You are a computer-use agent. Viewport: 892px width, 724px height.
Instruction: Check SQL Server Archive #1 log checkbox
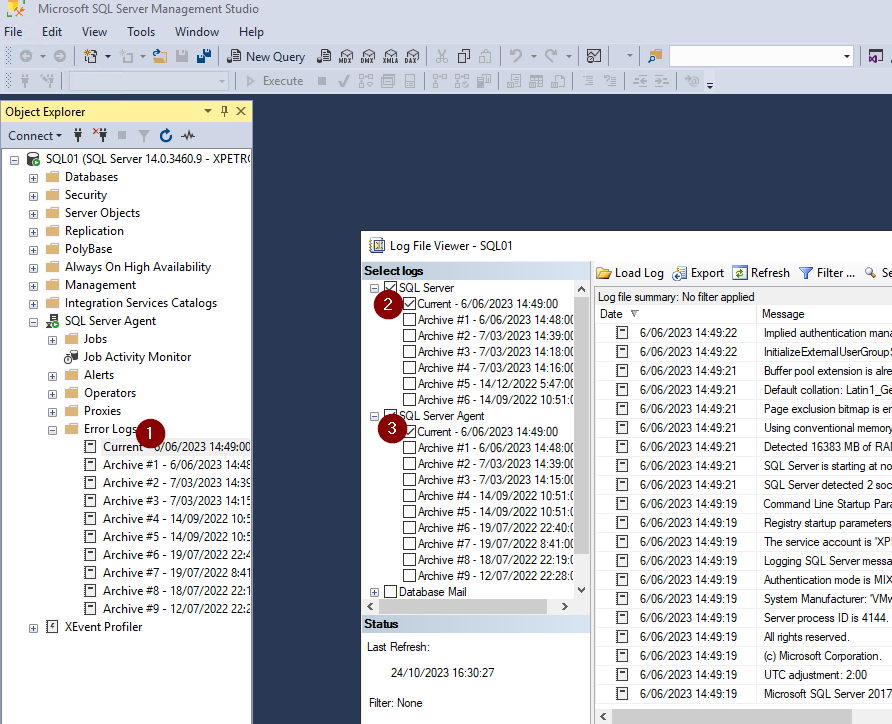point(410,320)
